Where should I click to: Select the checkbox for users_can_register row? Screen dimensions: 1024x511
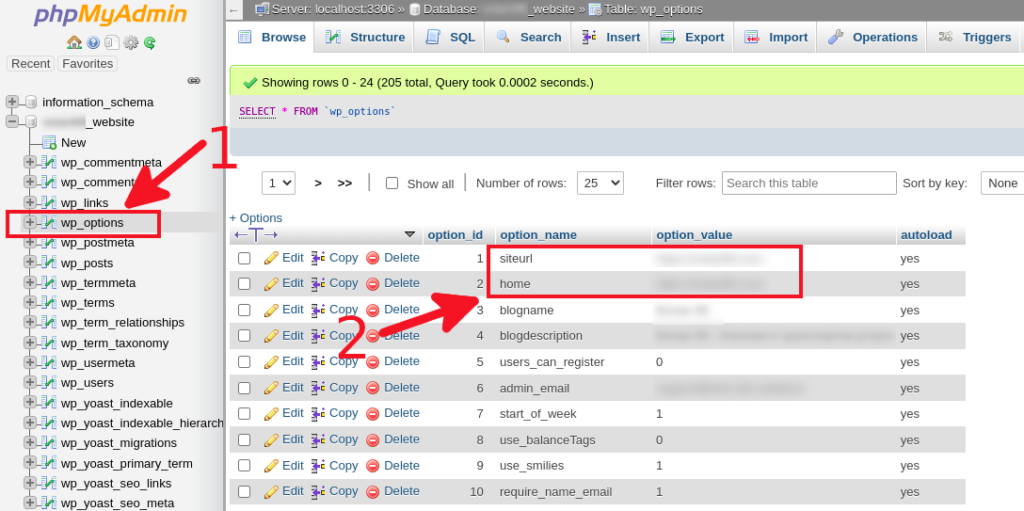244,362
